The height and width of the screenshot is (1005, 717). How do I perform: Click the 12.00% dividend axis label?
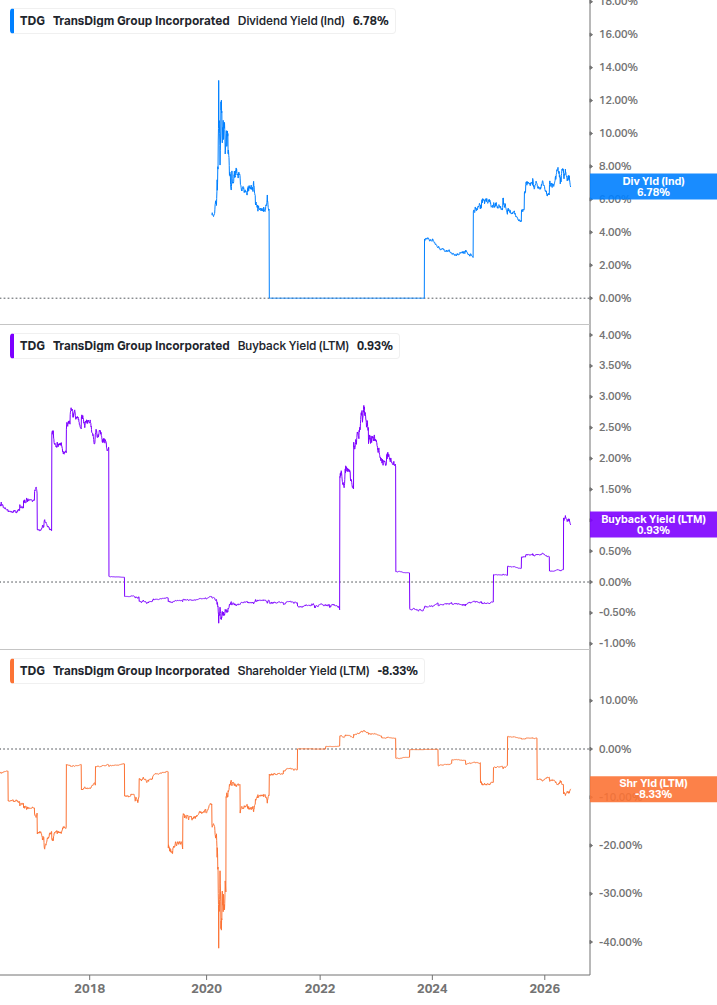tap(618, 101)
